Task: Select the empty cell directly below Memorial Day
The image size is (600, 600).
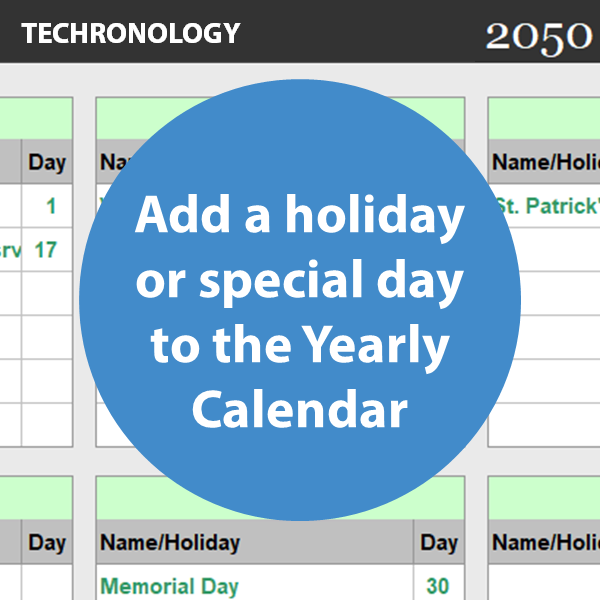Action: [254, 598]
